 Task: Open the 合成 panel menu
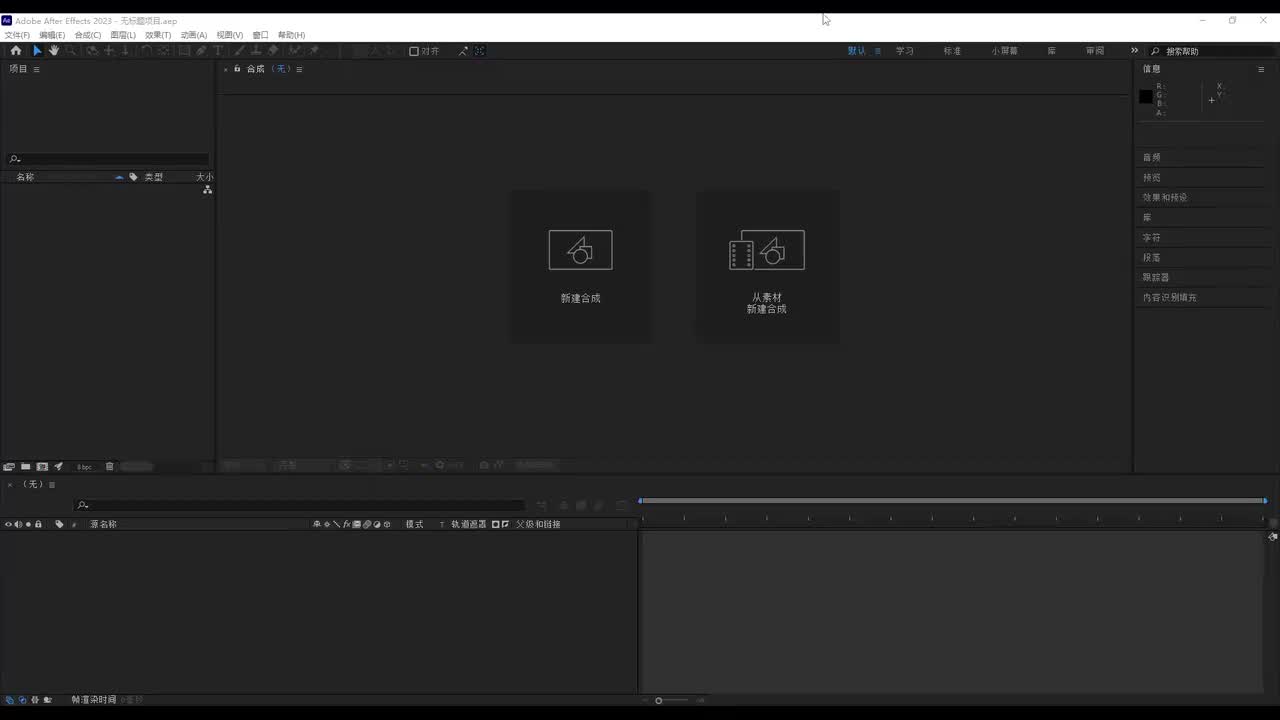tap(299, 69)
